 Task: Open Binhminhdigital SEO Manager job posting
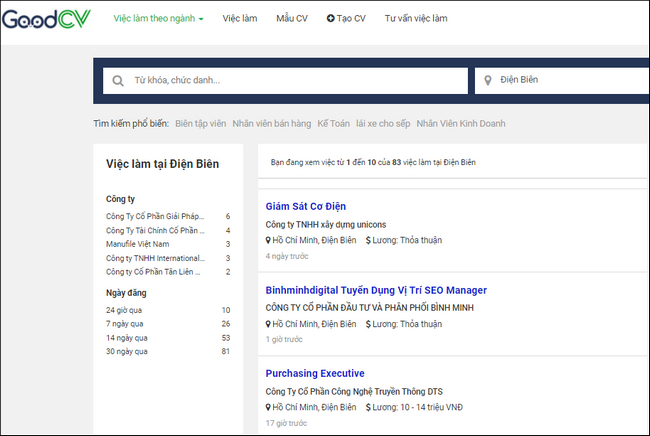click(x=376, y=290)
